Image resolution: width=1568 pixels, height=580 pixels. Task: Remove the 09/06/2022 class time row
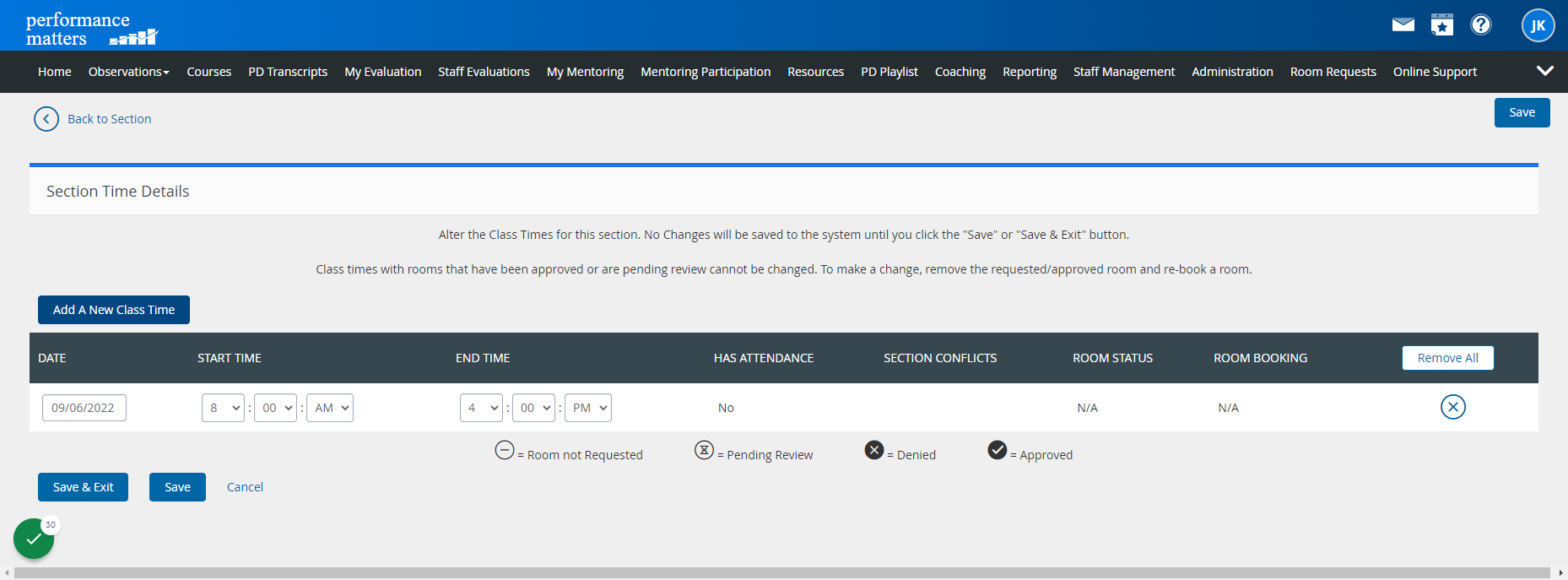(1452, 407)
